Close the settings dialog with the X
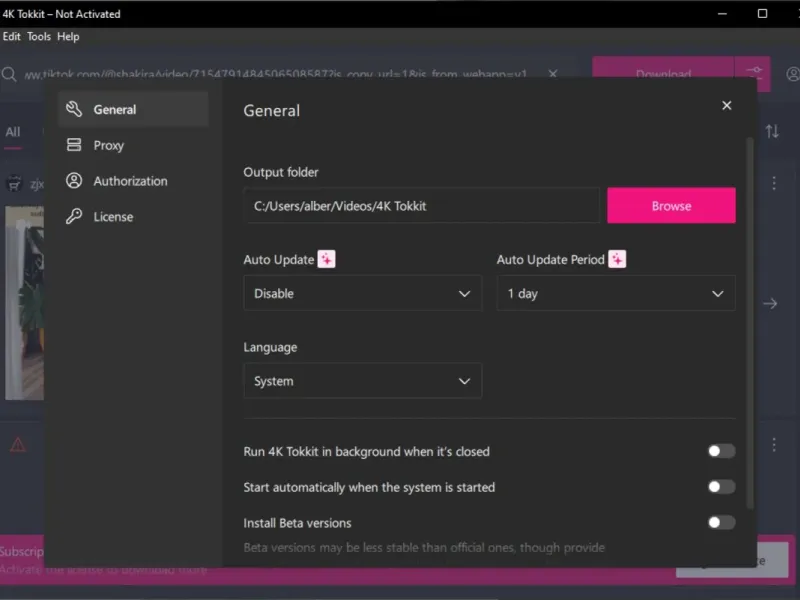The image size is (800, 600). (727, 106)
